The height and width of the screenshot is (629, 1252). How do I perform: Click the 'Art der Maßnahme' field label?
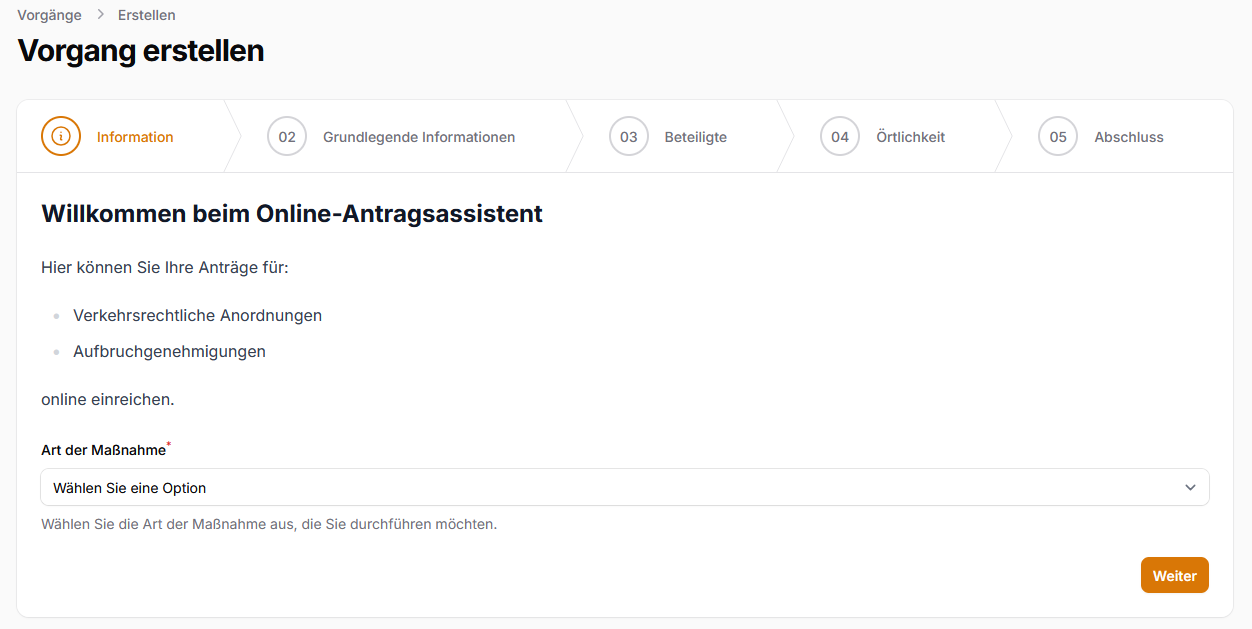[x=103, y=450]
